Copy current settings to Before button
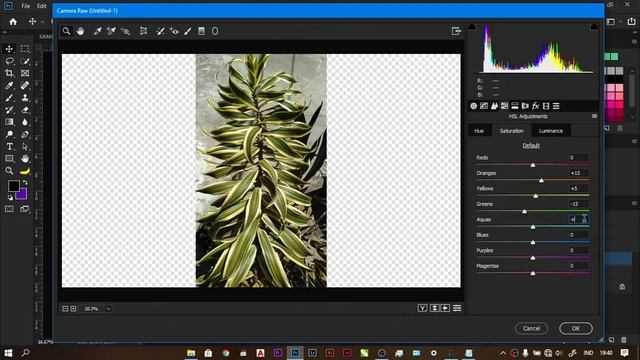The height and width of the screenshot is (360, 640). tap(445, 308)
